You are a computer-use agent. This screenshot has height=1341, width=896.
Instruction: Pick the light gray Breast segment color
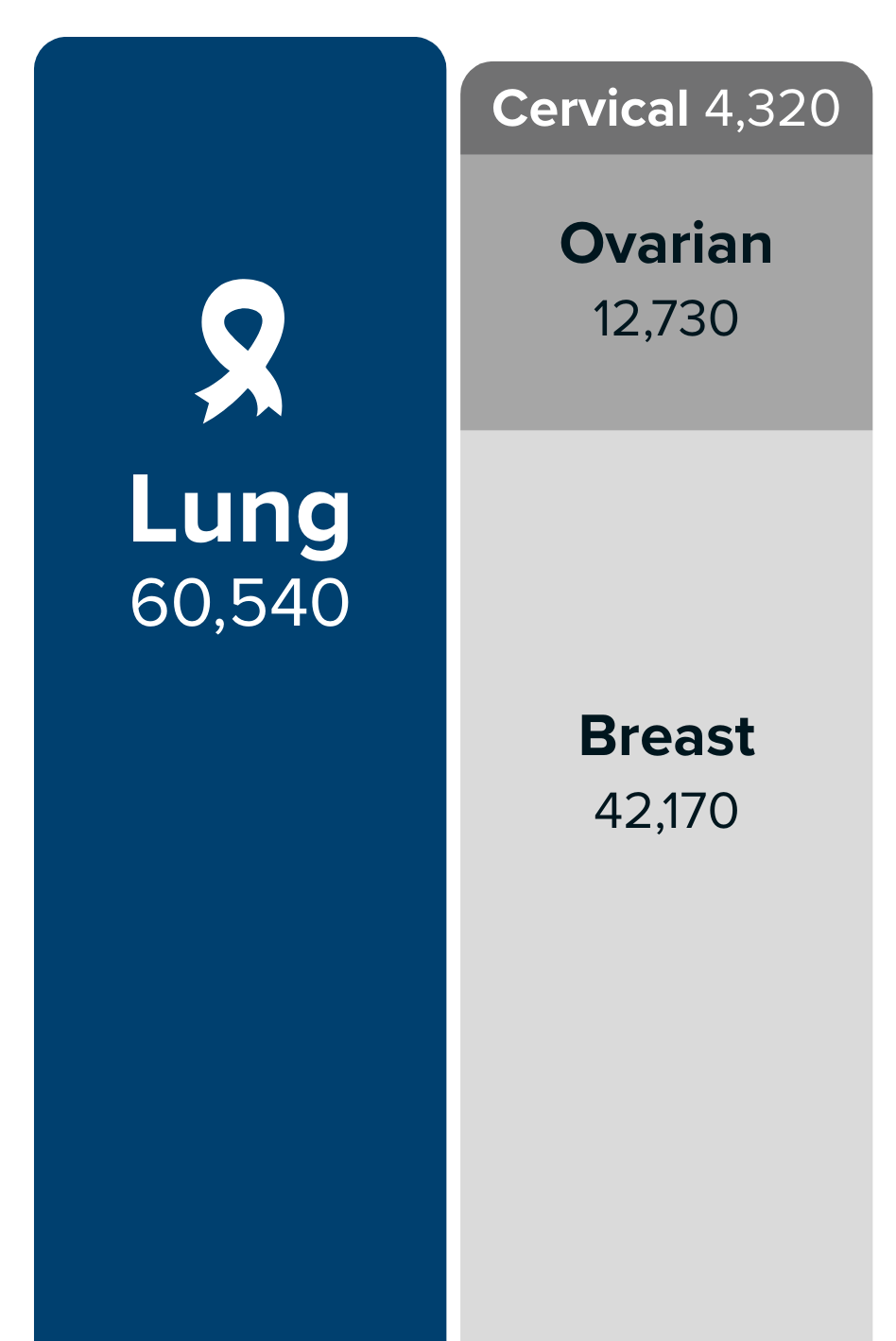pos(666,1040)
